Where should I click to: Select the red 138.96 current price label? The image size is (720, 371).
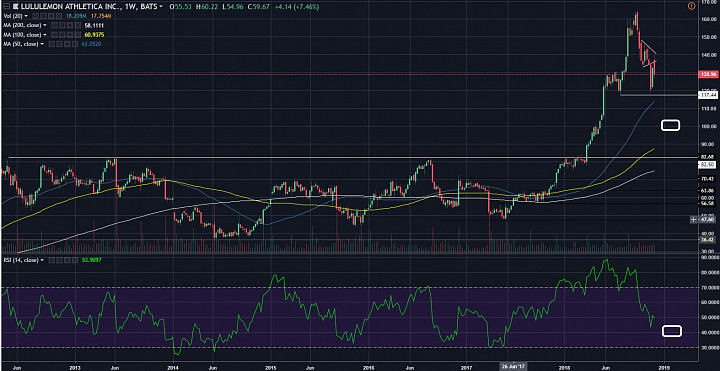tap(708, 73)
